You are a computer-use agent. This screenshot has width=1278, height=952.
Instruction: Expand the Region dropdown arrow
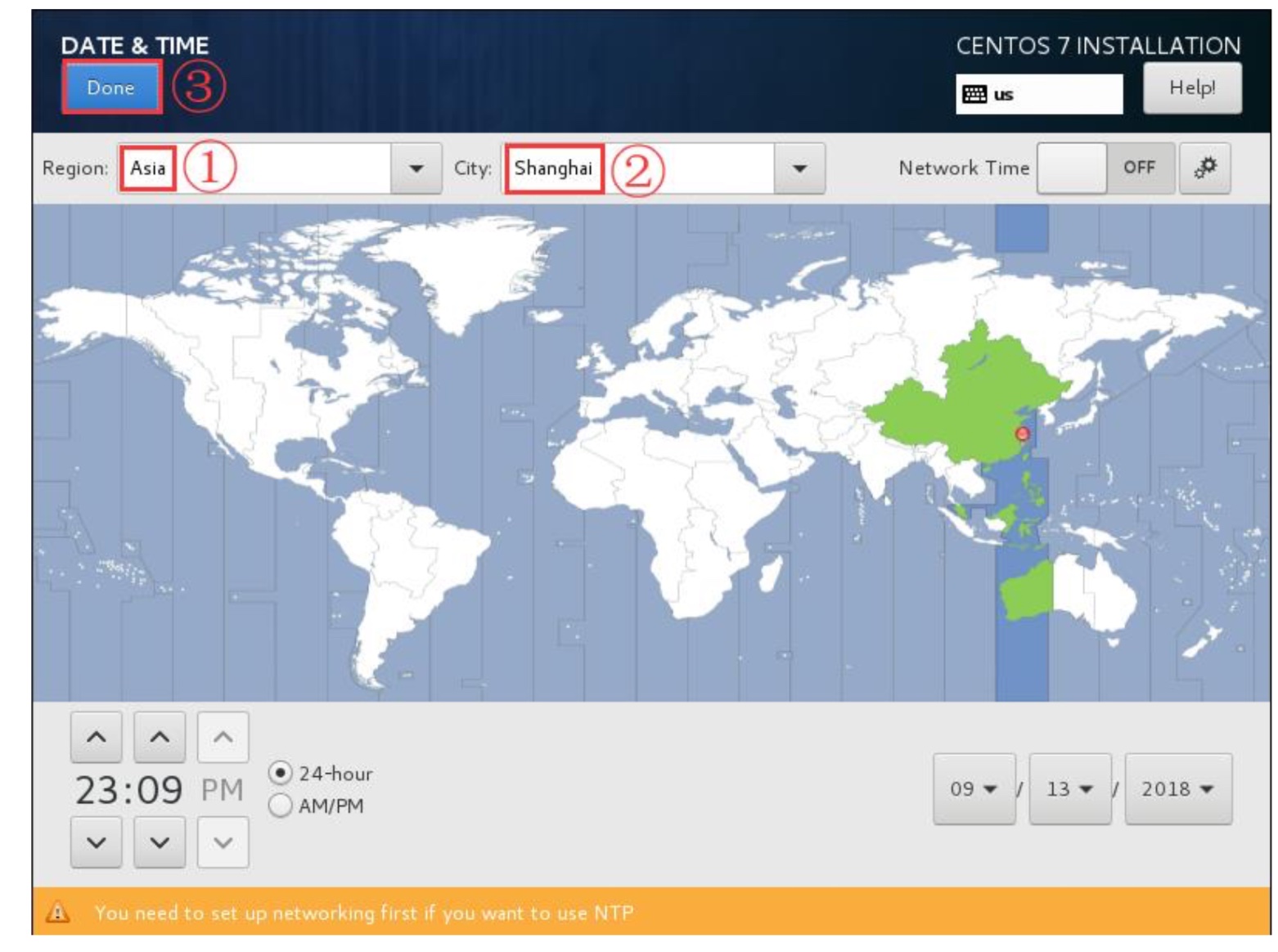click(x=416, y=168)
